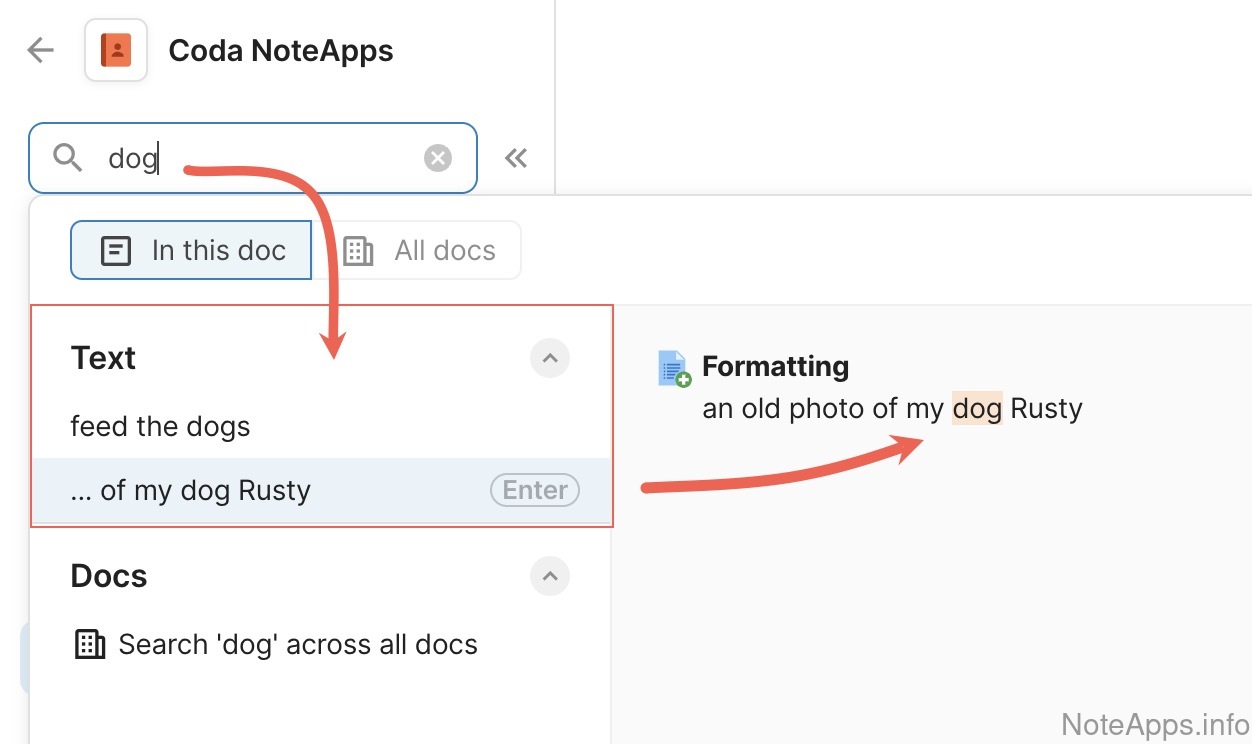Click the Formatting page icon in the preview
Image resolution: width=1252 pixels, height=744 pixels.
[674, 368]
